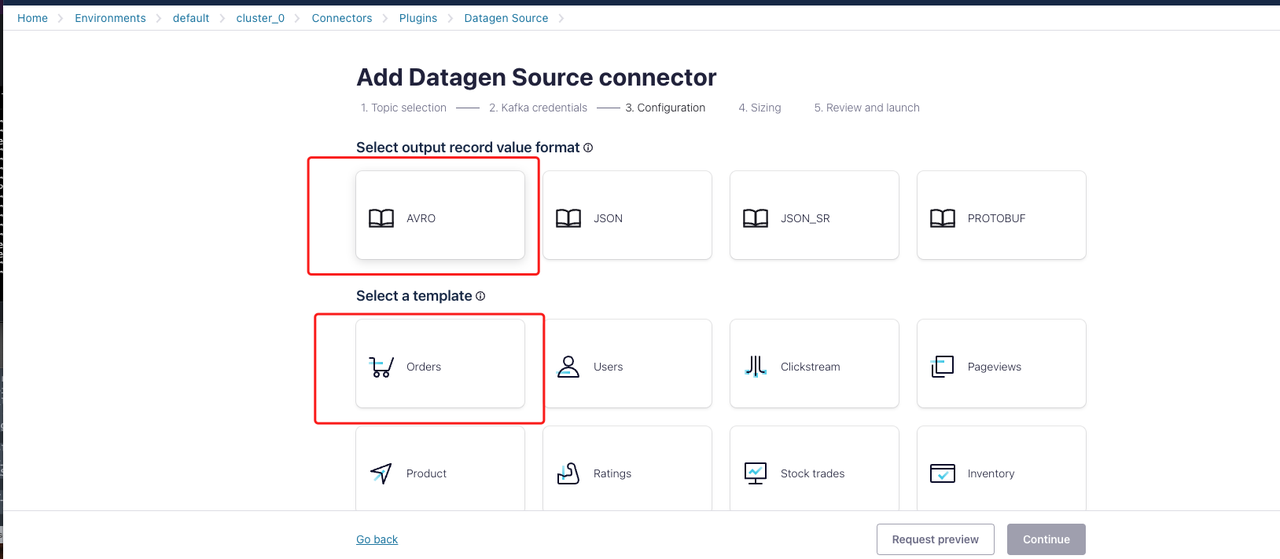Open the Connectors breadcrumb link
The height and width of the screenshot is (559, 1280).
pos(342,18)
